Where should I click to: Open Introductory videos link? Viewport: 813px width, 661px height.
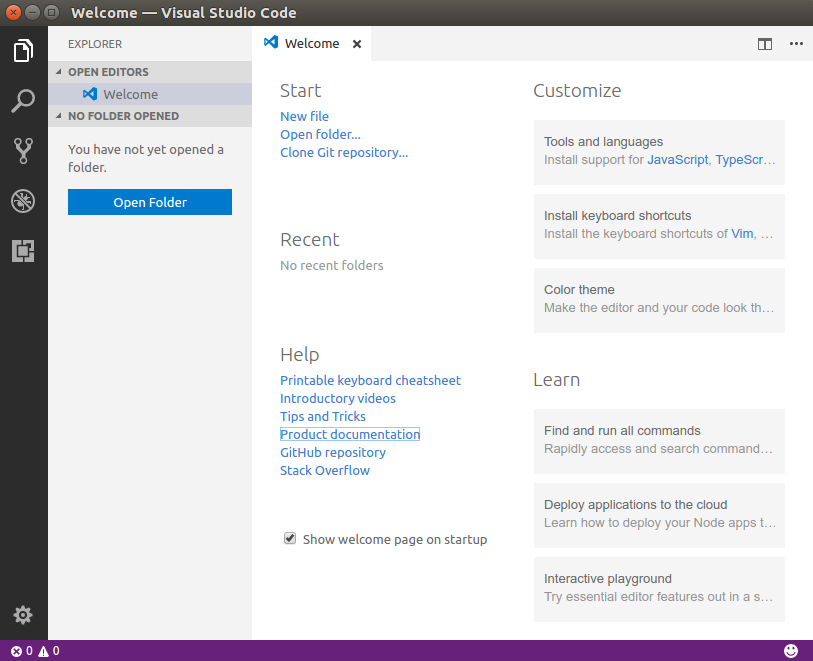pyautogui.click(x=338, y=399)
